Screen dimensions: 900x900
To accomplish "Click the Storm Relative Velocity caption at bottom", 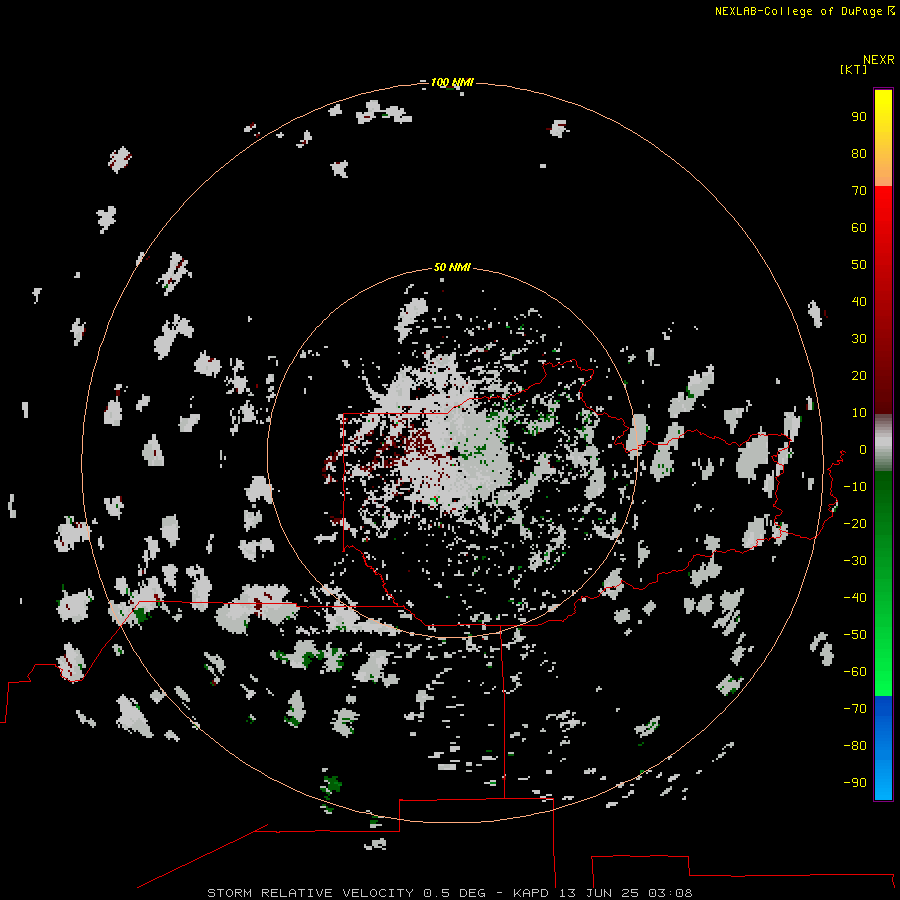I will (449, 893).
